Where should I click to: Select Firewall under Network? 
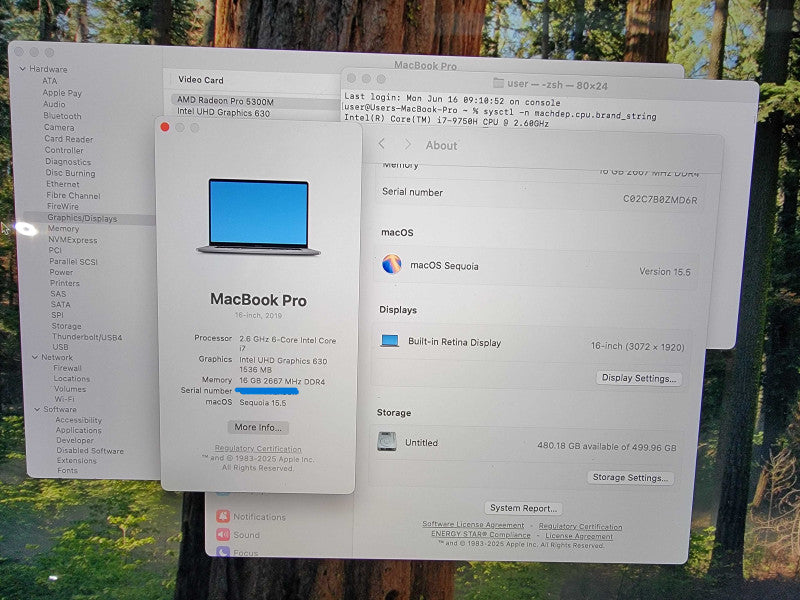click(x=67, y=368)
